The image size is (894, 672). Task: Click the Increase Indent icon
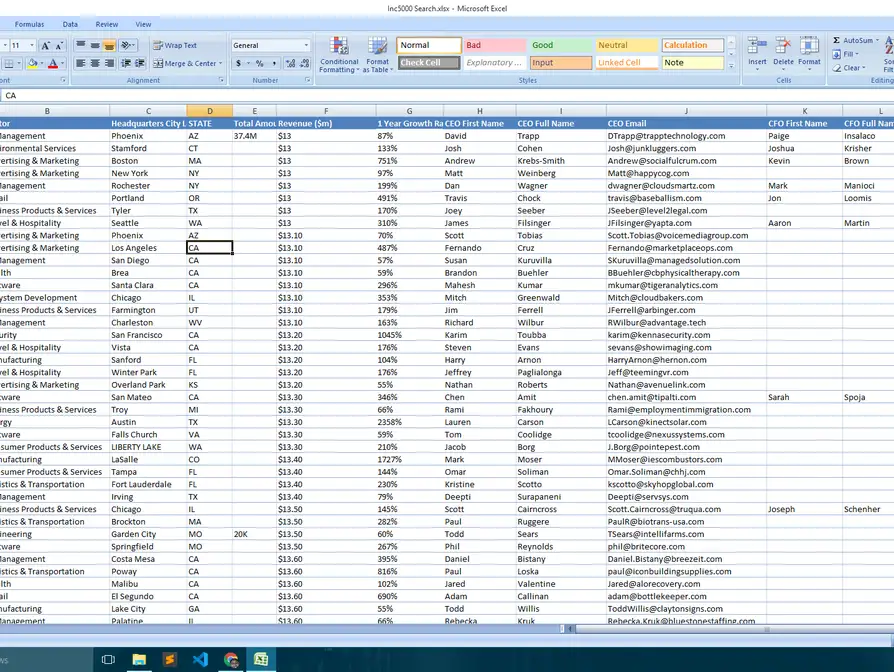coord(142,63)
